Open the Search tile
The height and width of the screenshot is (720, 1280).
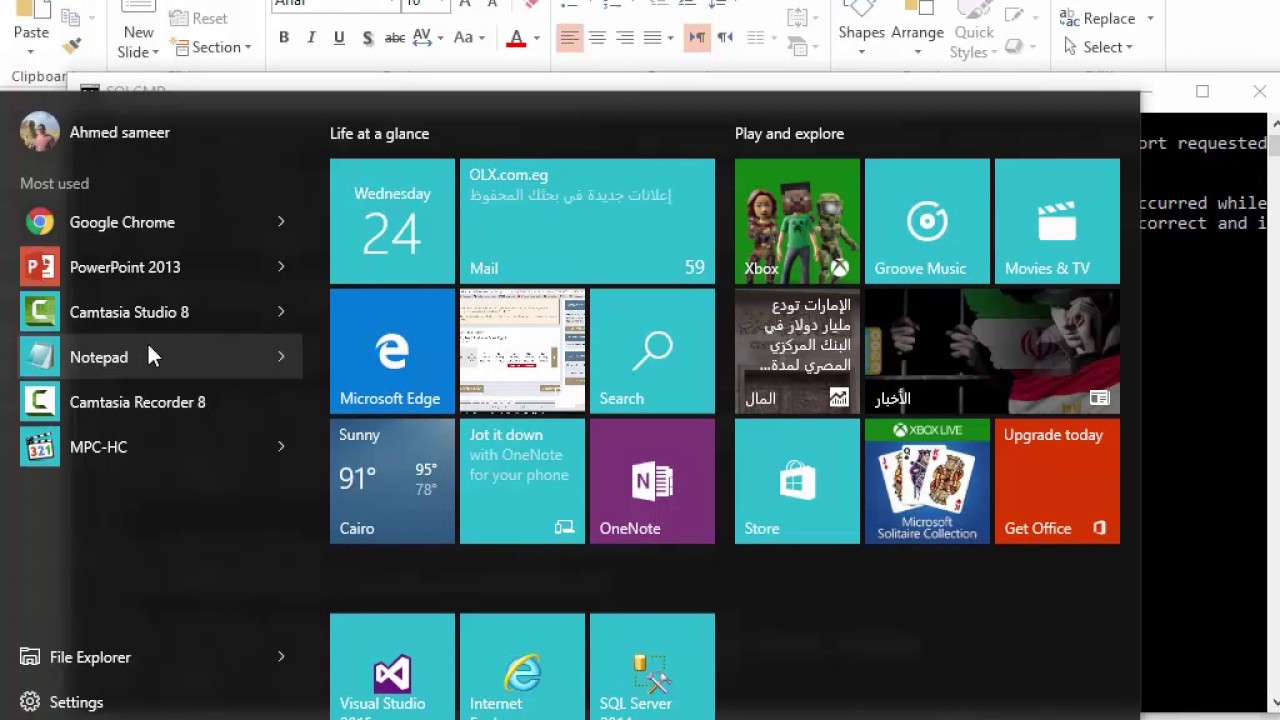652,351
